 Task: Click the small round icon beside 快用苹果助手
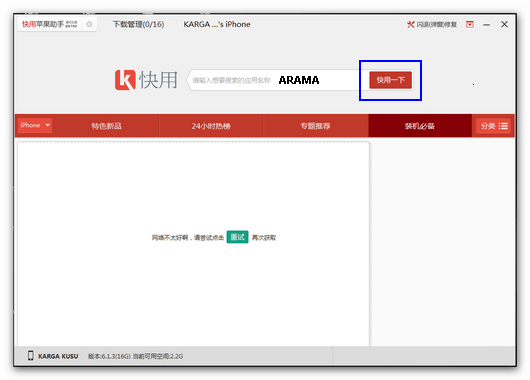pos(89,24)
